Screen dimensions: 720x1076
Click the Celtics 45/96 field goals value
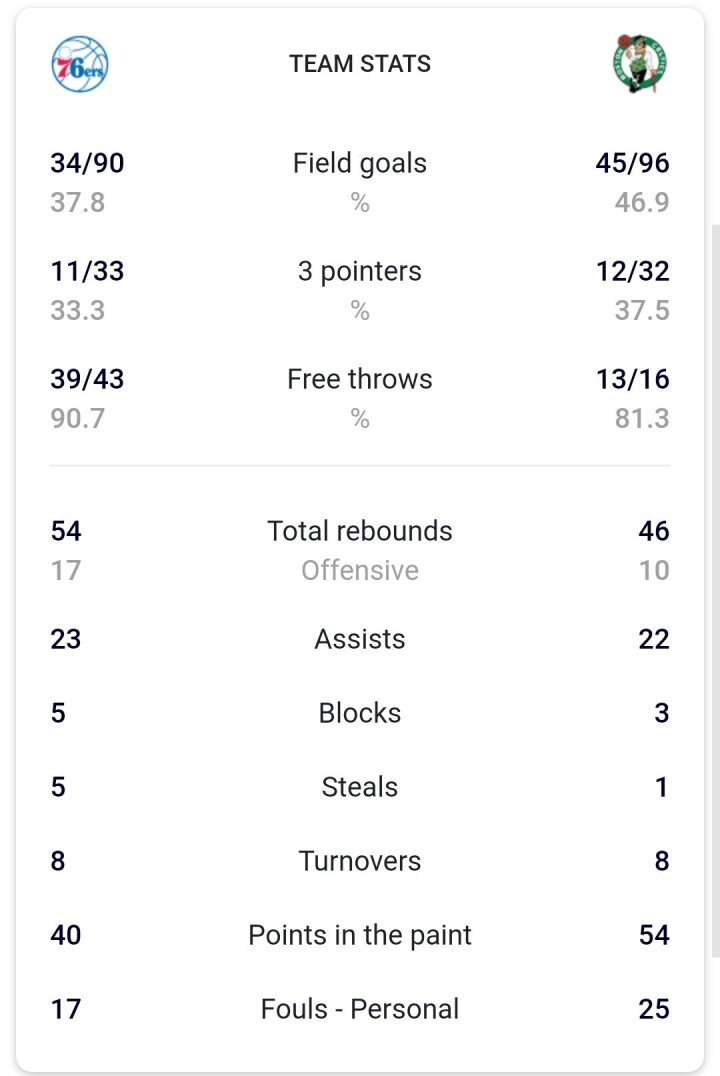tap(632, 163)
